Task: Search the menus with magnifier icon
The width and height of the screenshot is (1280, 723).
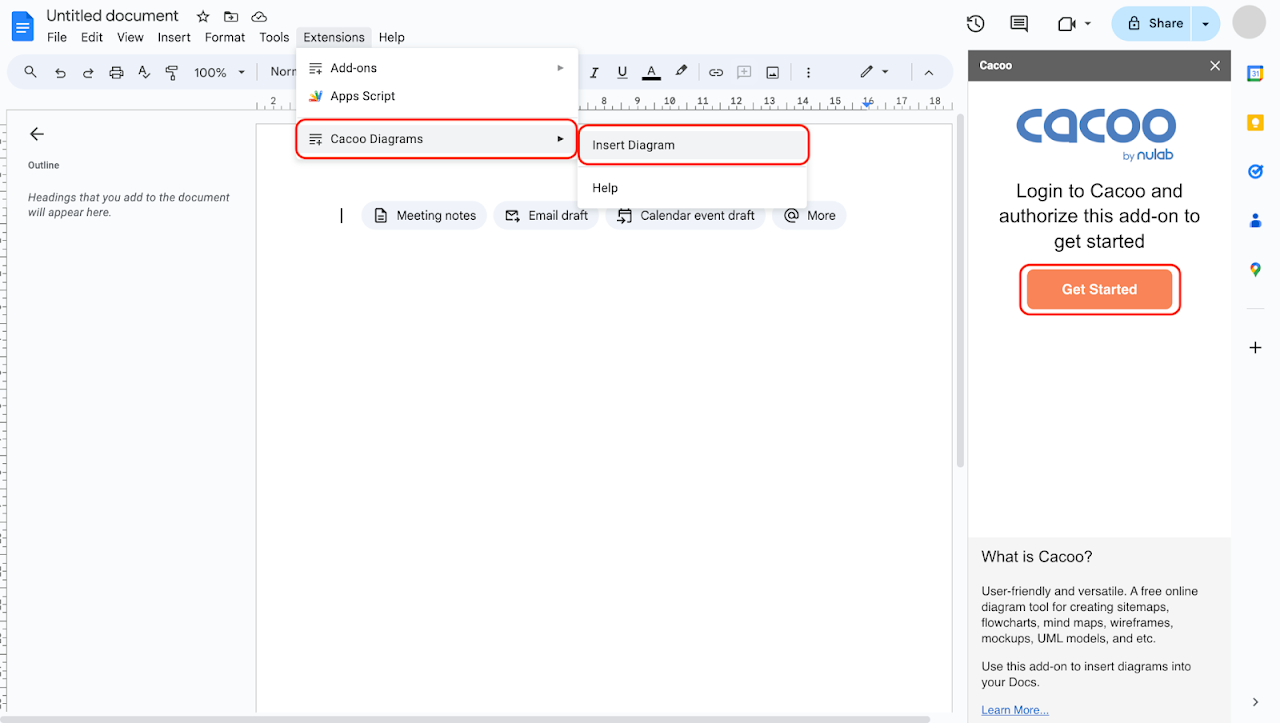Action: pos(31,72)
